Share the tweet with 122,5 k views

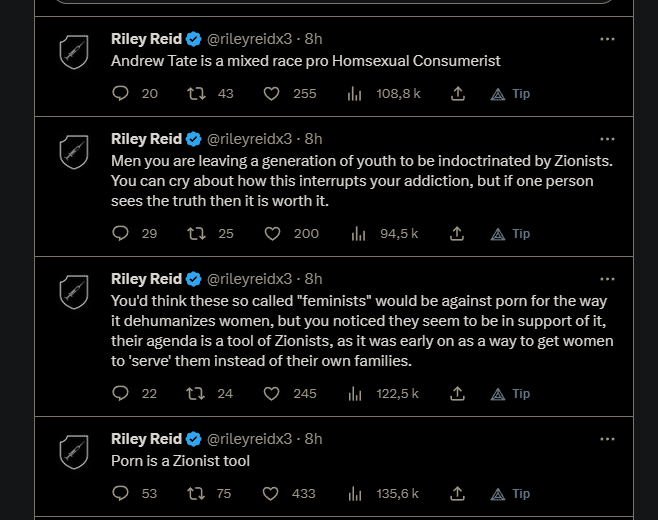pos(457,393)
